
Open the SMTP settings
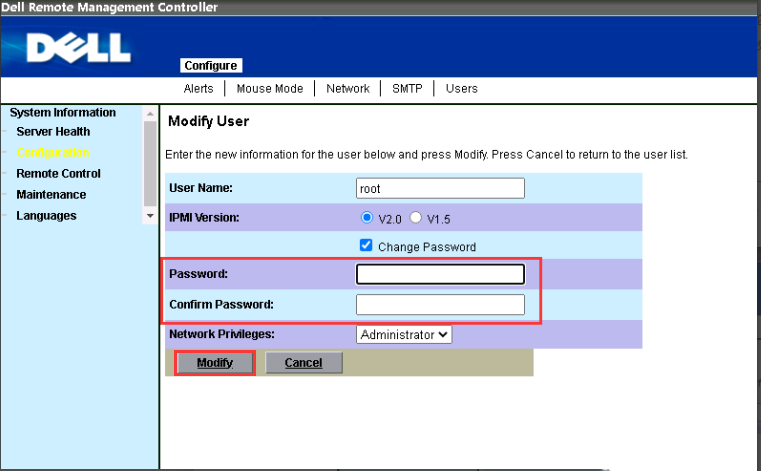pyautogui.click(x=407, y=89)
